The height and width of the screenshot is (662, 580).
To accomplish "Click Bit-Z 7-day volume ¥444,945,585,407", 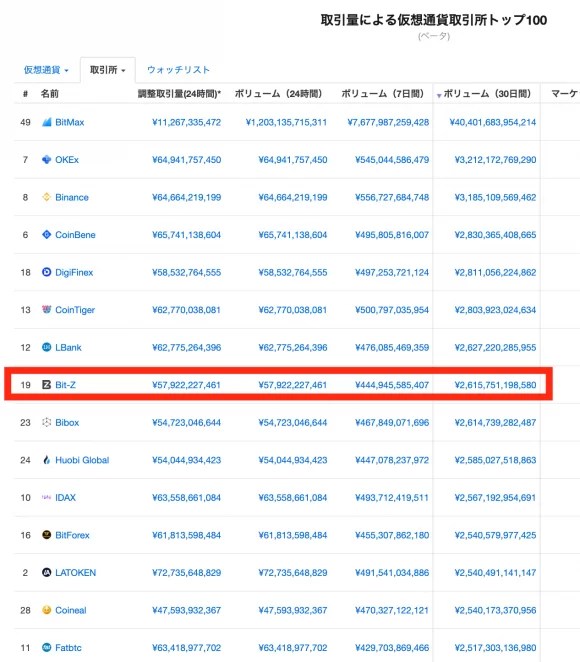I will pyautogui.click(x=392, y=385).
